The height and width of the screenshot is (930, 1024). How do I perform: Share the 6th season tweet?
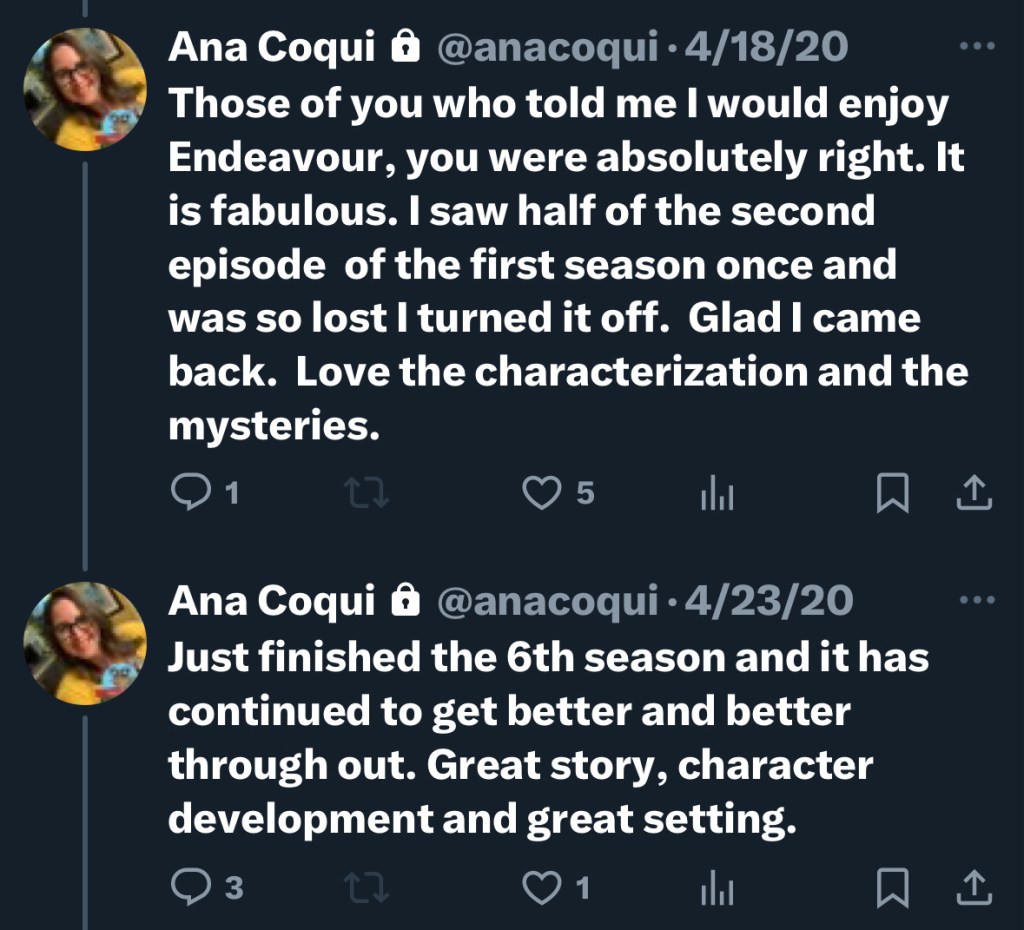975,887
